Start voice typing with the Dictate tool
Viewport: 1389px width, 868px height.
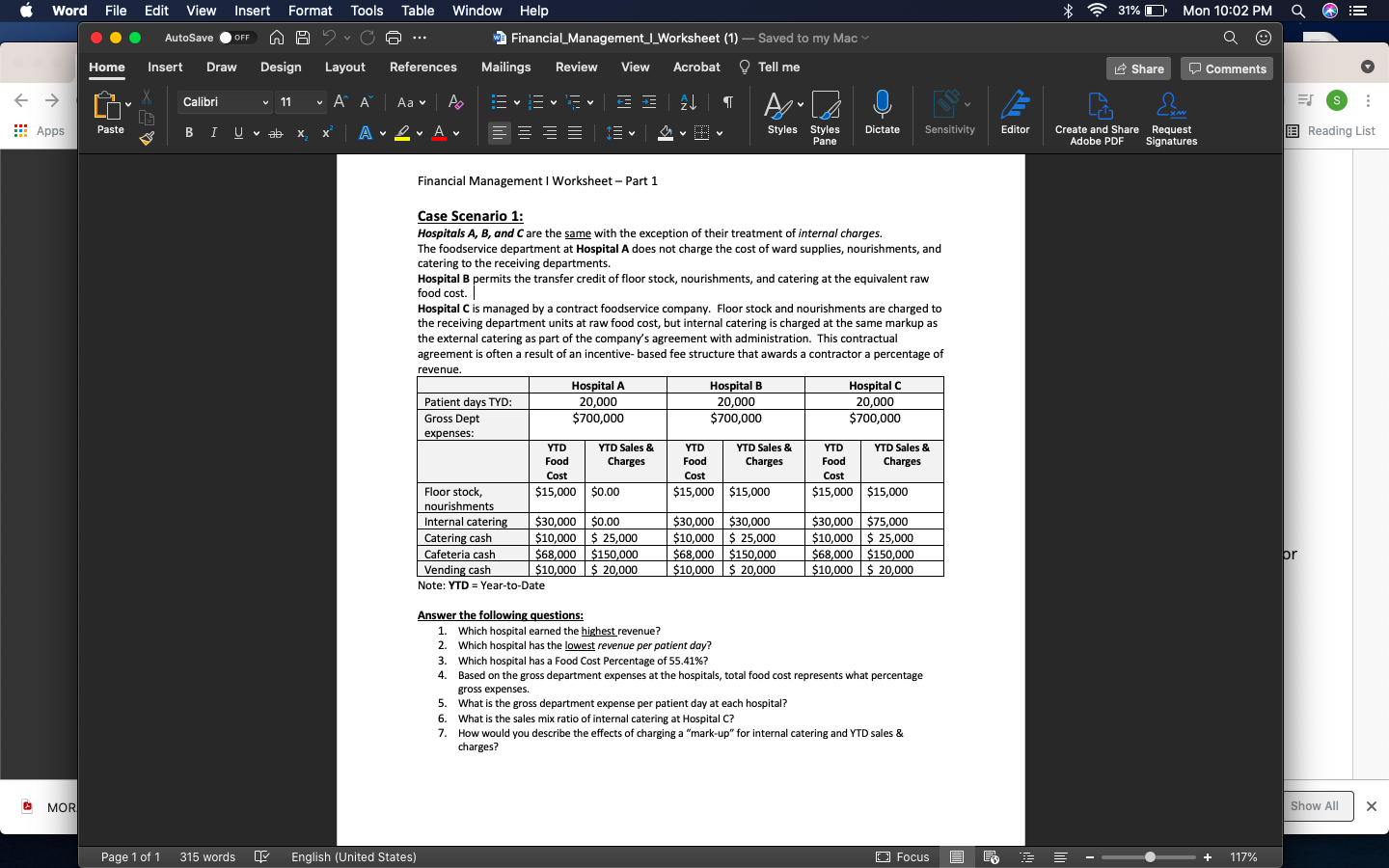pos(882,114)
